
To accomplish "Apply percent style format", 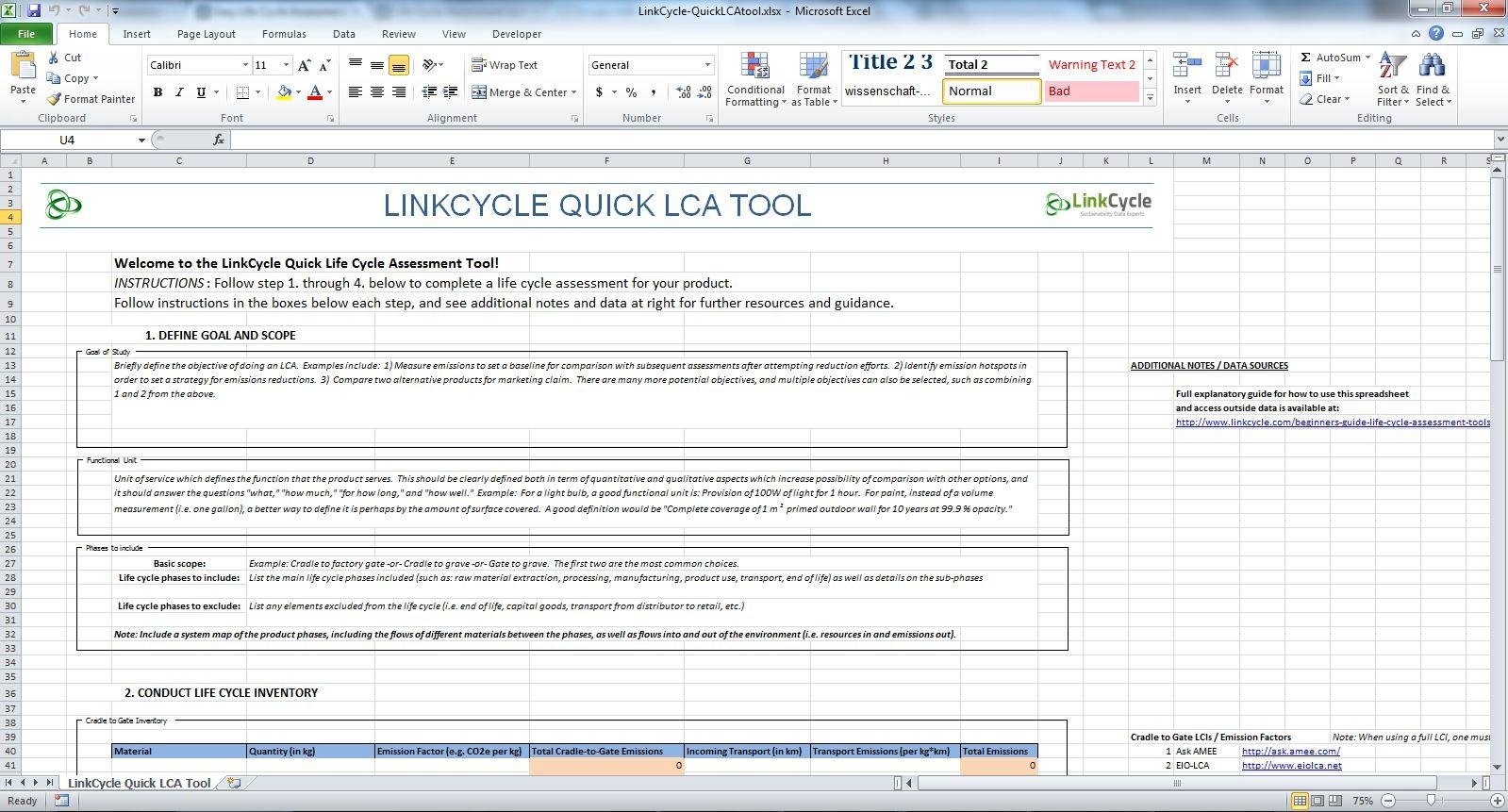I will 631,92.
